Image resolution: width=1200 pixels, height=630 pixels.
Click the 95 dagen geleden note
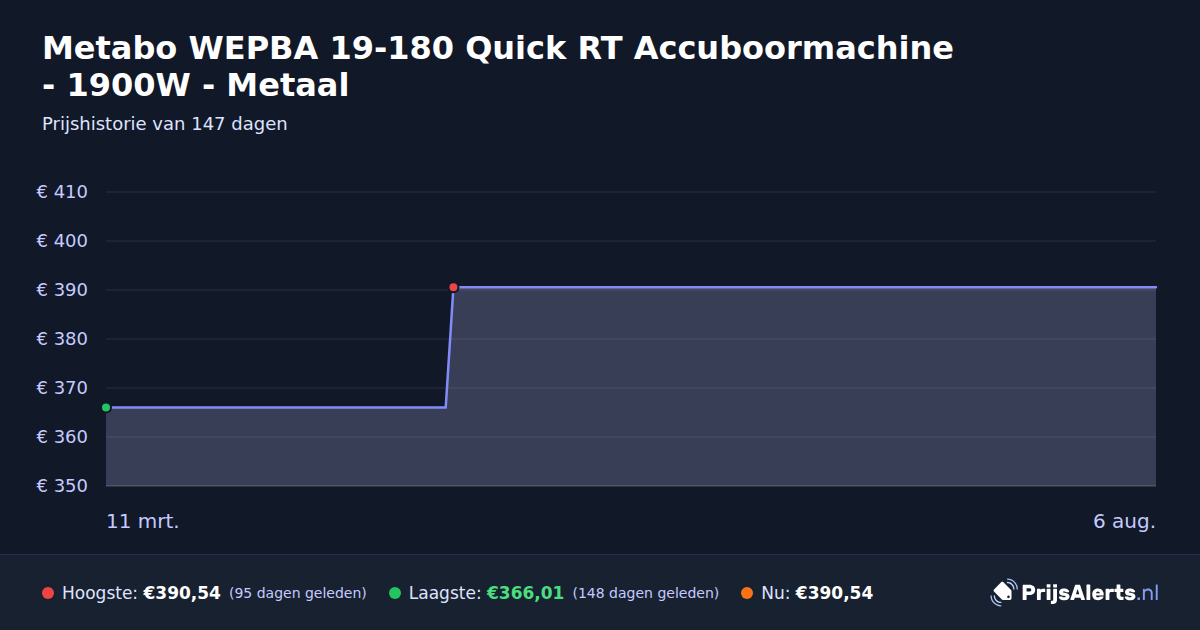[x=298, y=593]
